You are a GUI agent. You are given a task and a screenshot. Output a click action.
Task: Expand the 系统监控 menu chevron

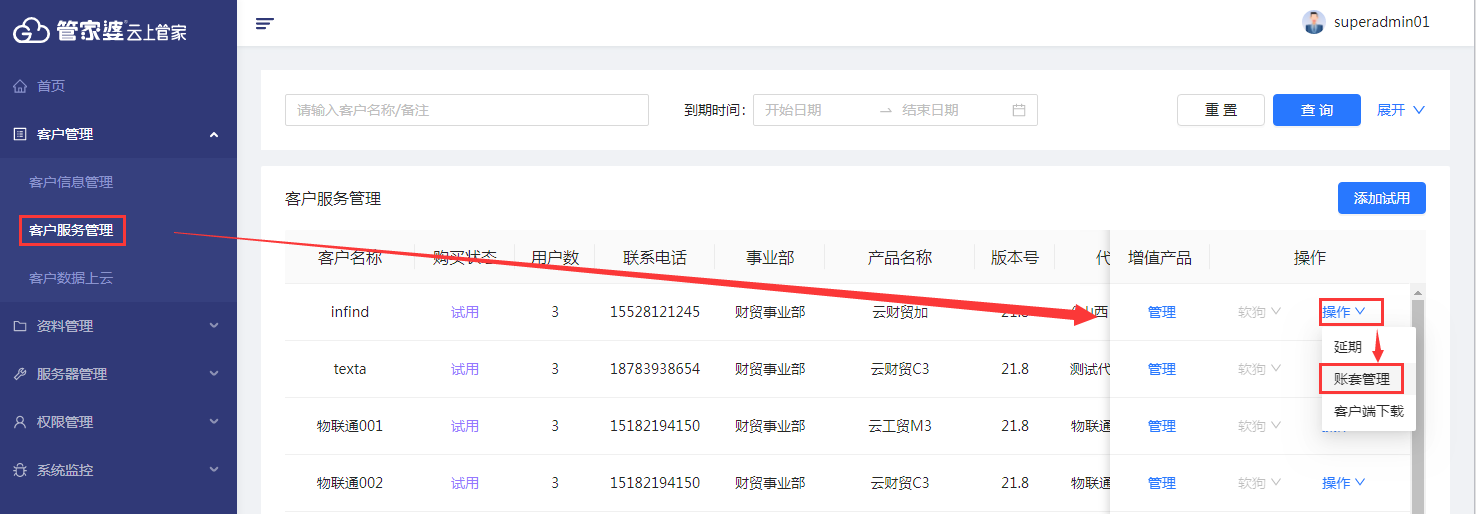point(214,470)
